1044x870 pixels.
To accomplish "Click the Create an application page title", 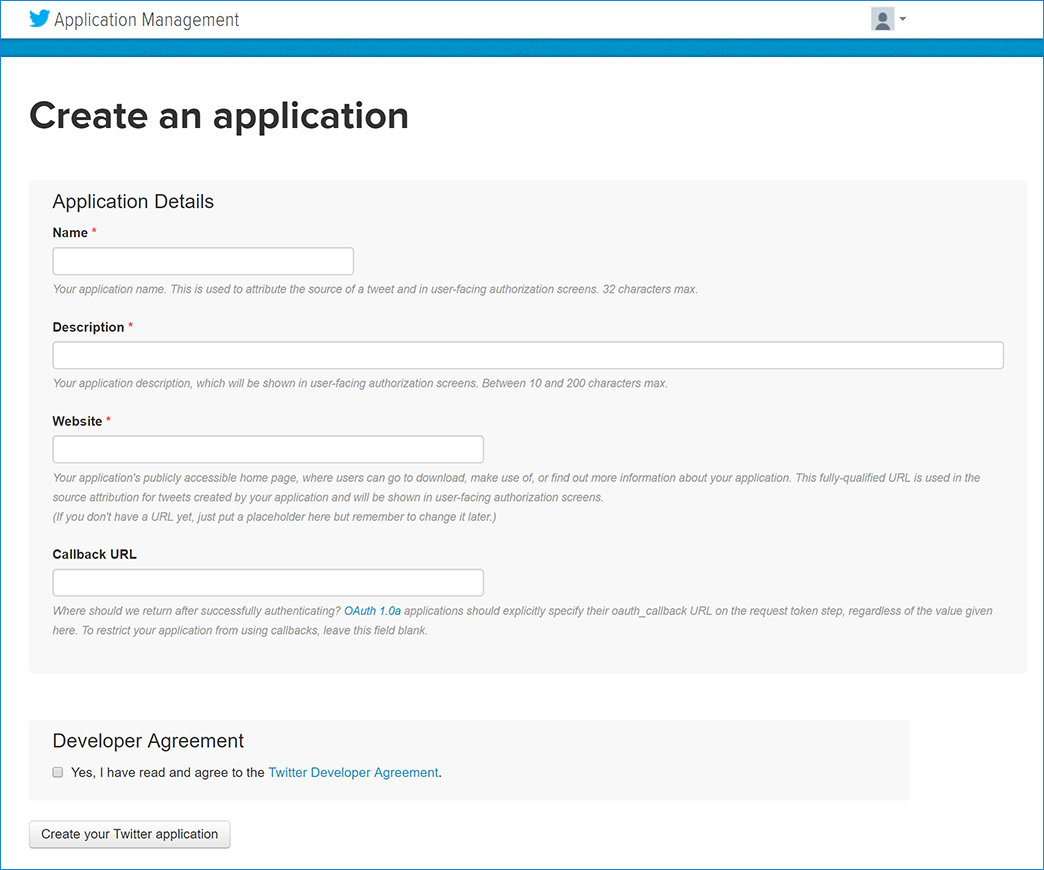I will tap(219, 116).
